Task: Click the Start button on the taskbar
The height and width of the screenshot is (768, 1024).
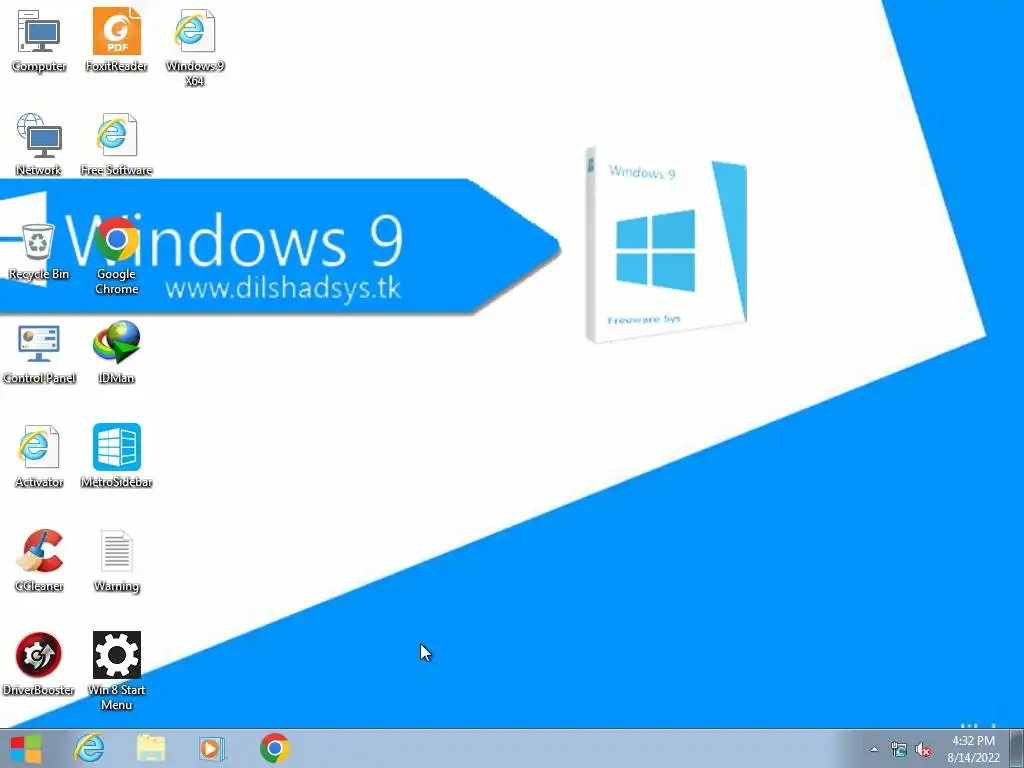Action: 26,748
